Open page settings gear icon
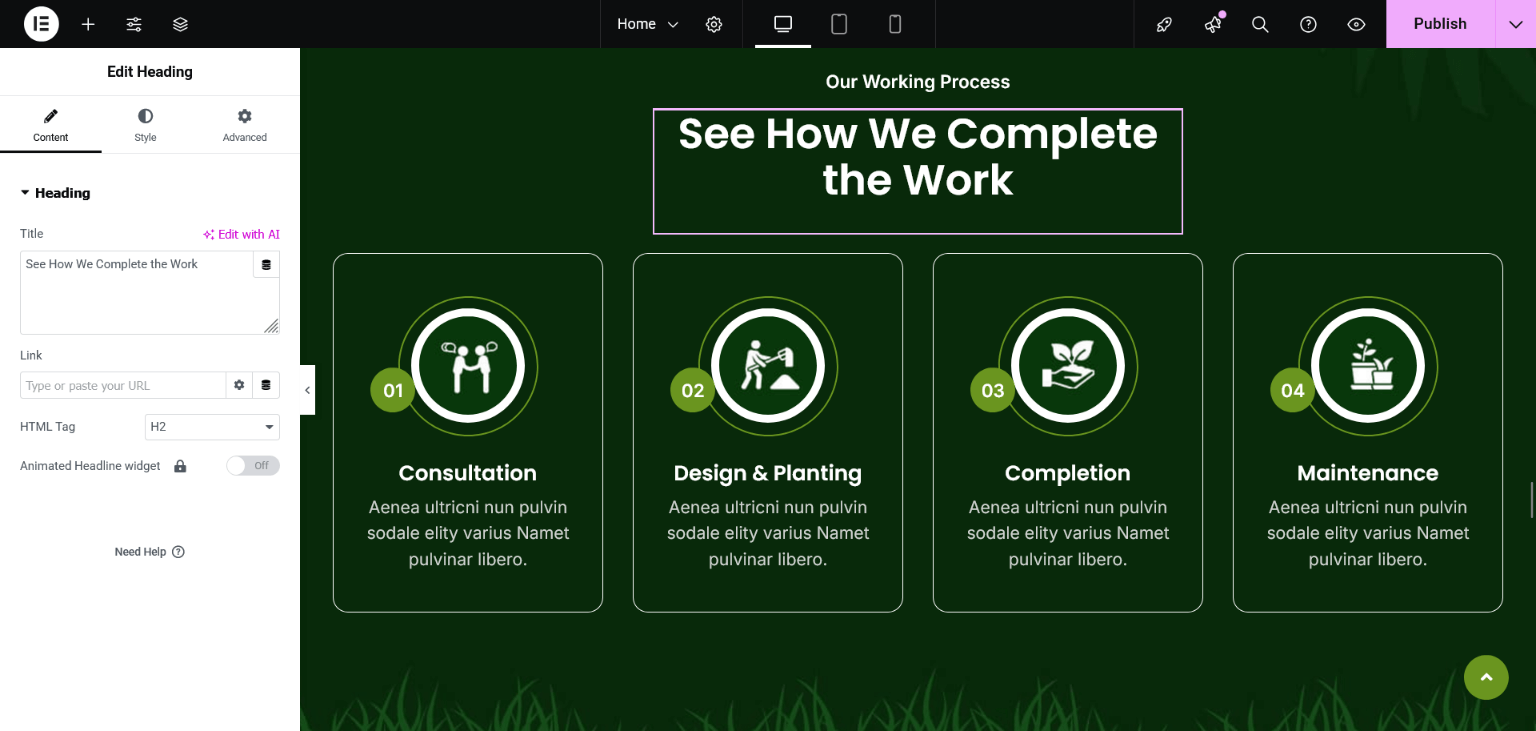1536x731 pixels. pyautogui.click(x=714, y=24)
